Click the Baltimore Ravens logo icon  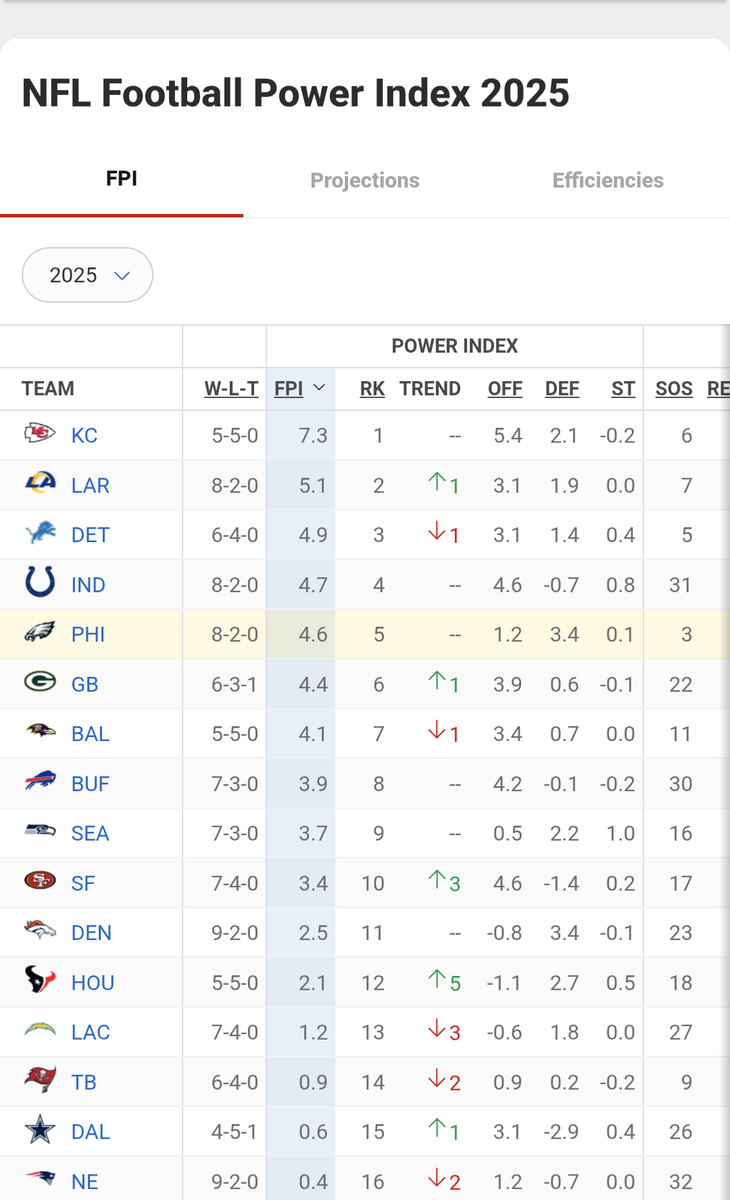tap(40, 733)
